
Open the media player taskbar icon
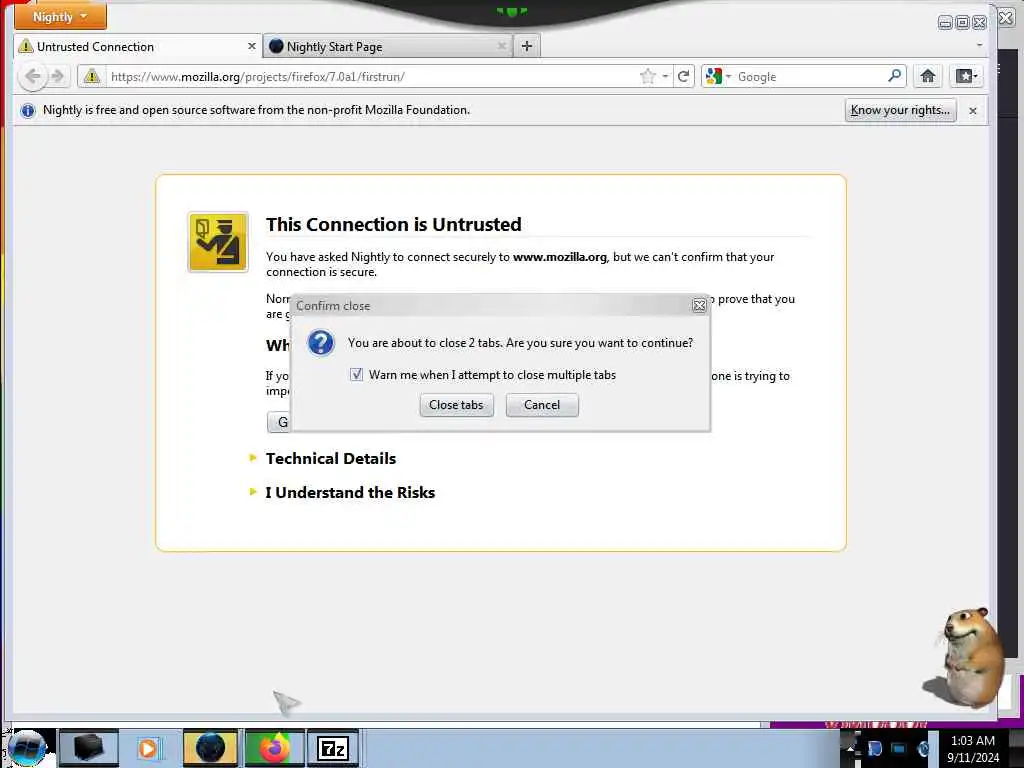[x=148, y=748]
